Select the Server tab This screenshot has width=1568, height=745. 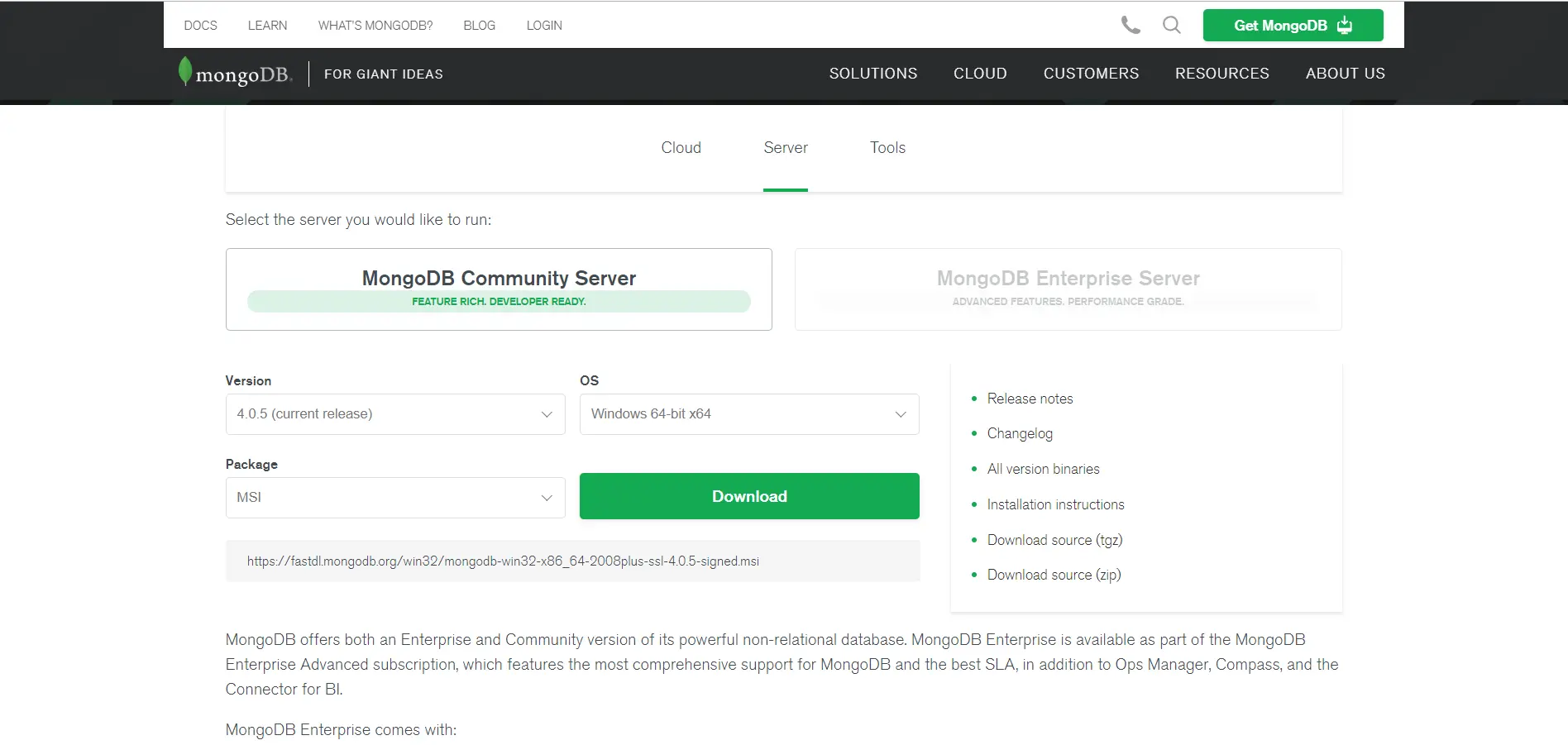coord(785,147)
